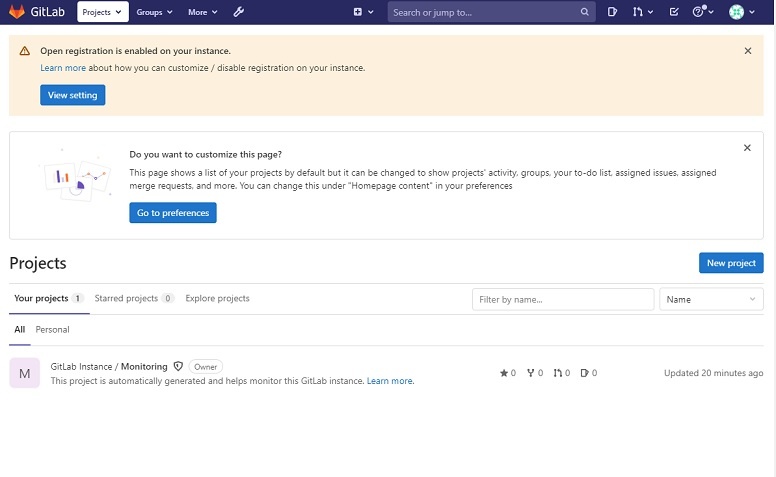Open the new item plus dropdown
The image size is (776, 477).
point(363,12)
